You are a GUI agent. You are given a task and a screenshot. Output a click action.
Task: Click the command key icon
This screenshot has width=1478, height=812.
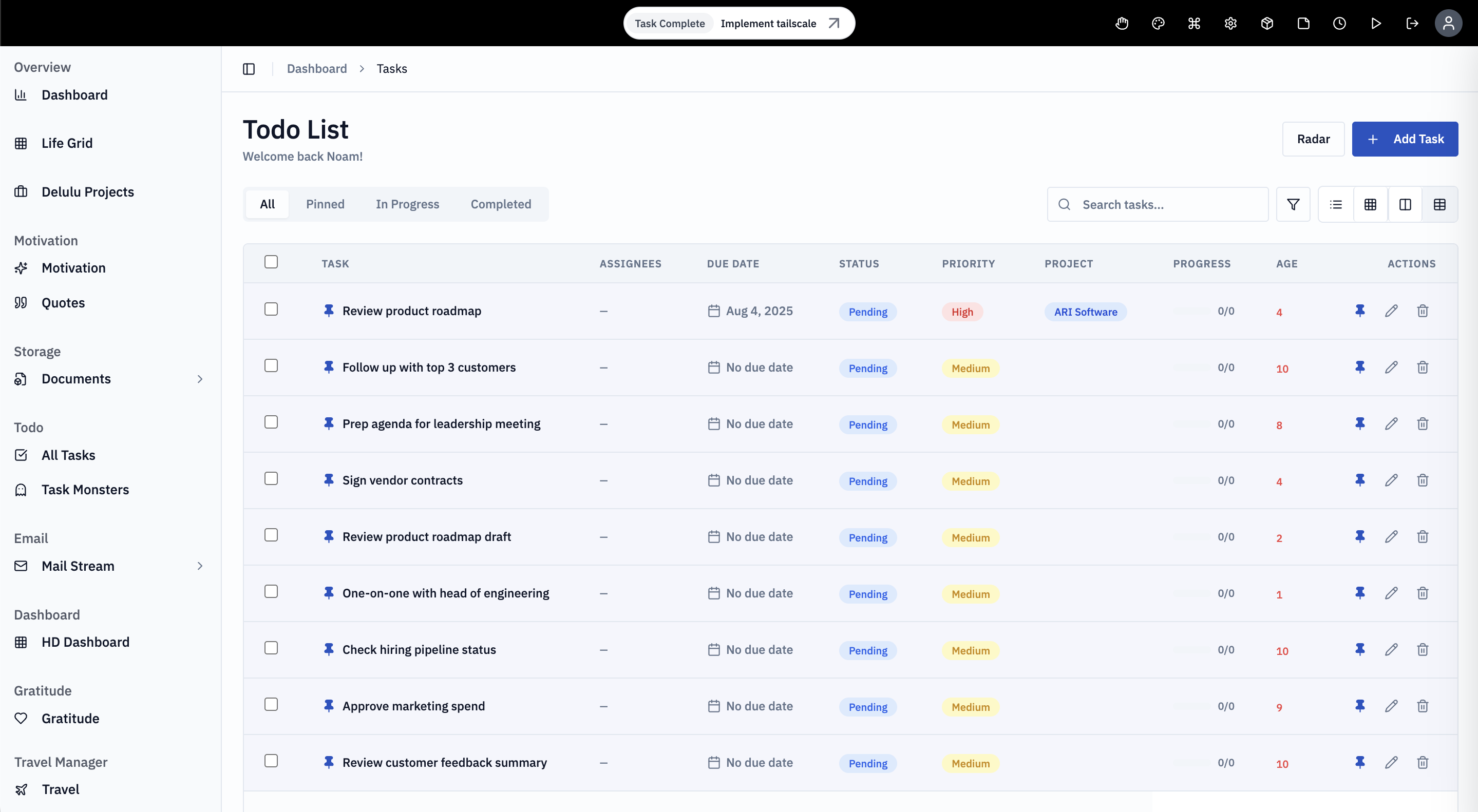click(x=1194, y=24)
